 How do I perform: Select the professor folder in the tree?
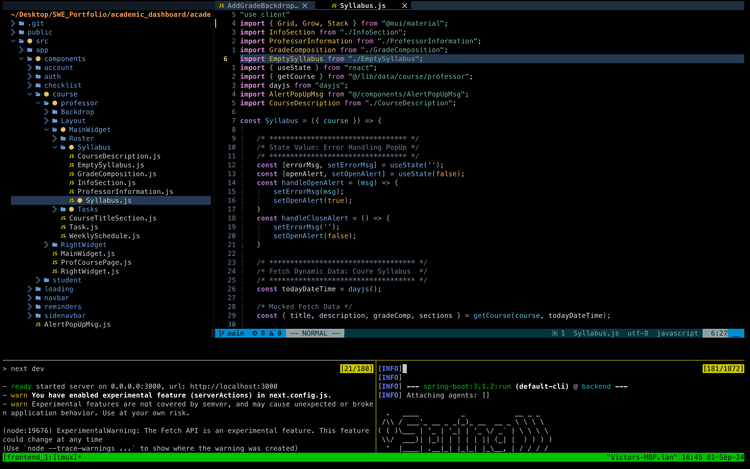(x=79, y=103)
